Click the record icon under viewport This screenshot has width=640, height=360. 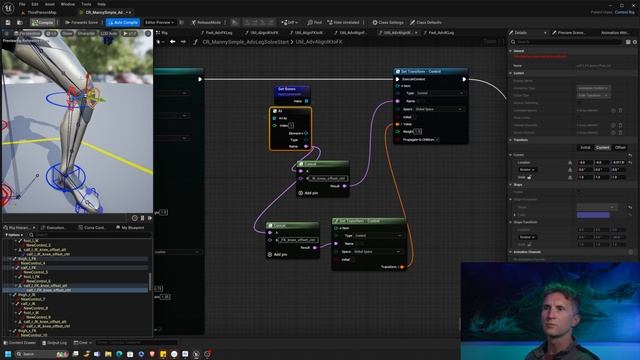pos(135,218)
